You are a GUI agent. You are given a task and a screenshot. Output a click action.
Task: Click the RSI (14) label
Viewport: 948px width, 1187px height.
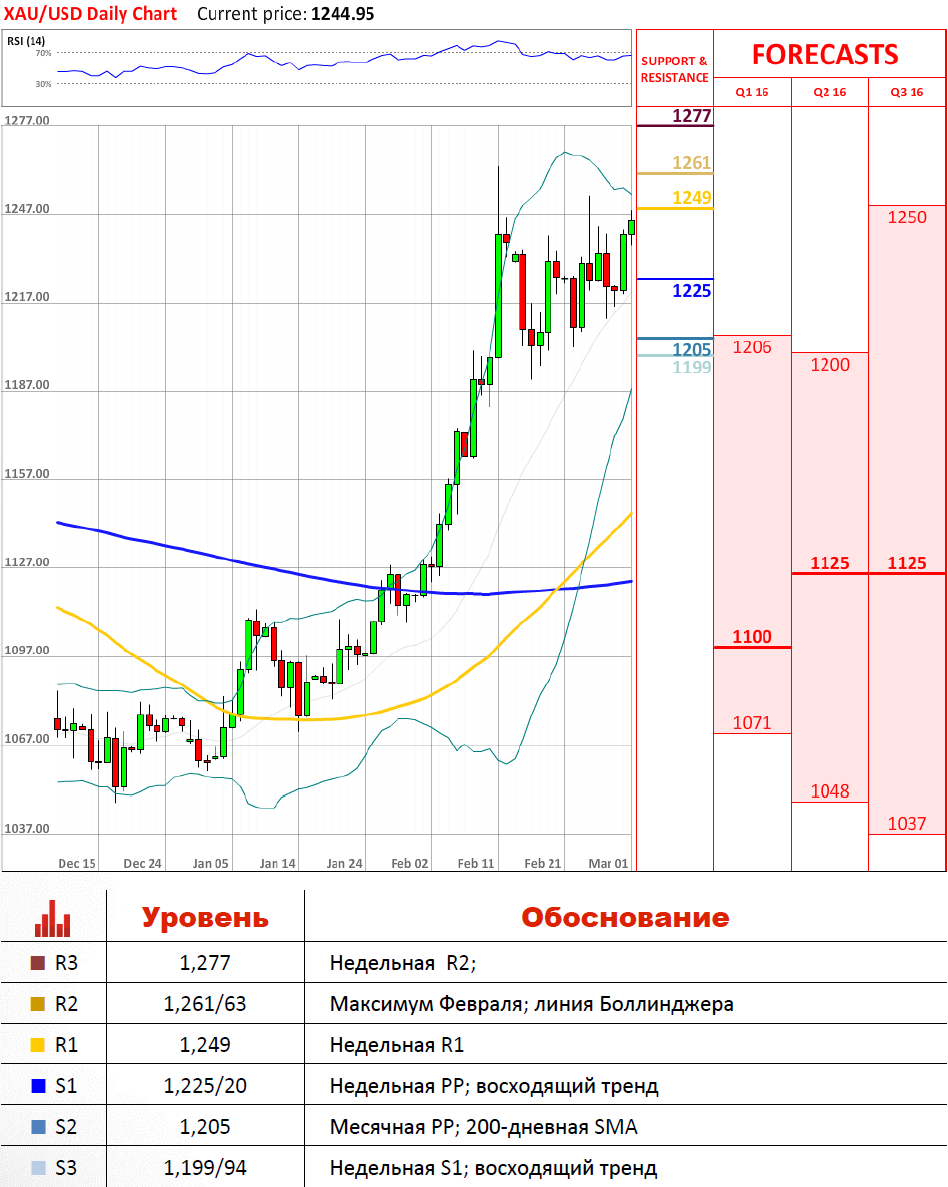pos(26,41)
